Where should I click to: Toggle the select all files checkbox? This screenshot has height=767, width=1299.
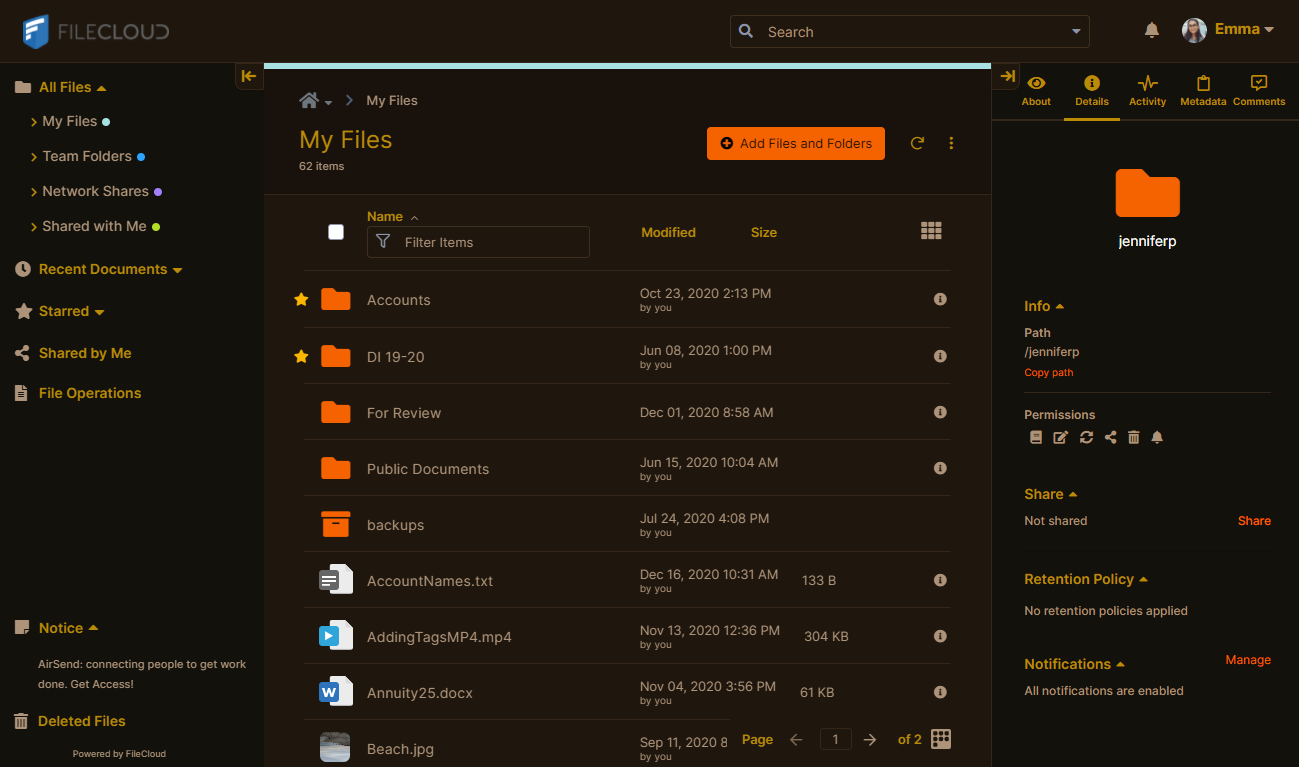click(336, 232)
